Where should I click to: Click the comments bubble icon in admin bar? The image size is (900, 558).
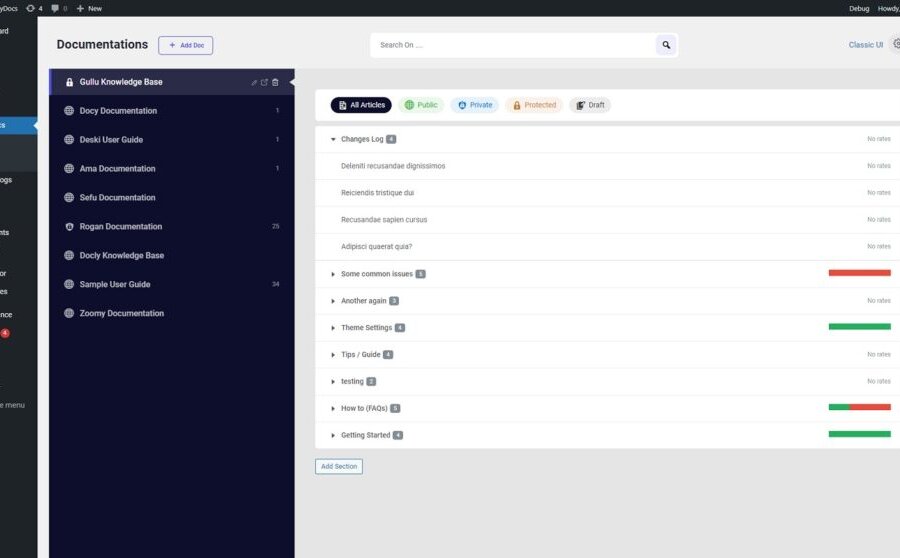pos(55,8)
